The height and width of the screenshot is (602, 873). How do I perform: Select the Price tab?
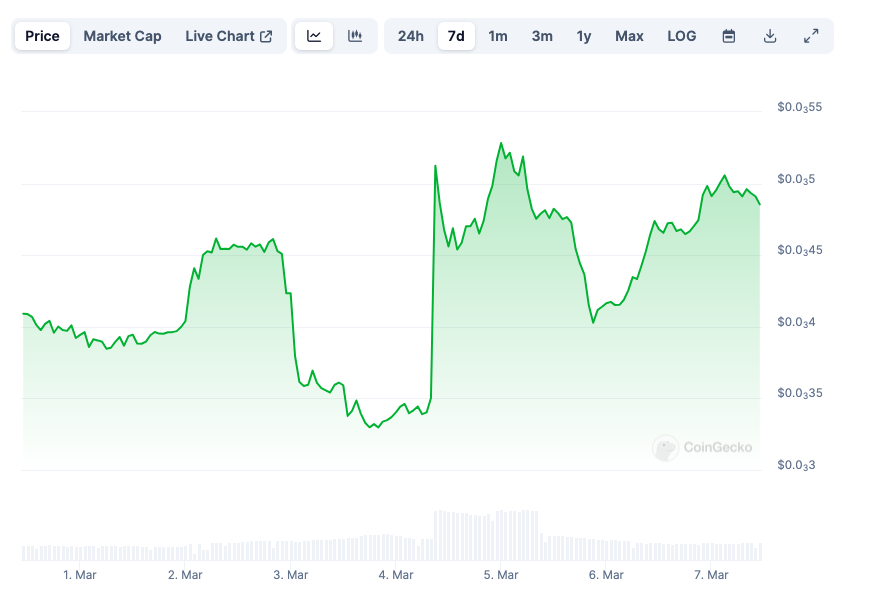(x=42, y=36)
